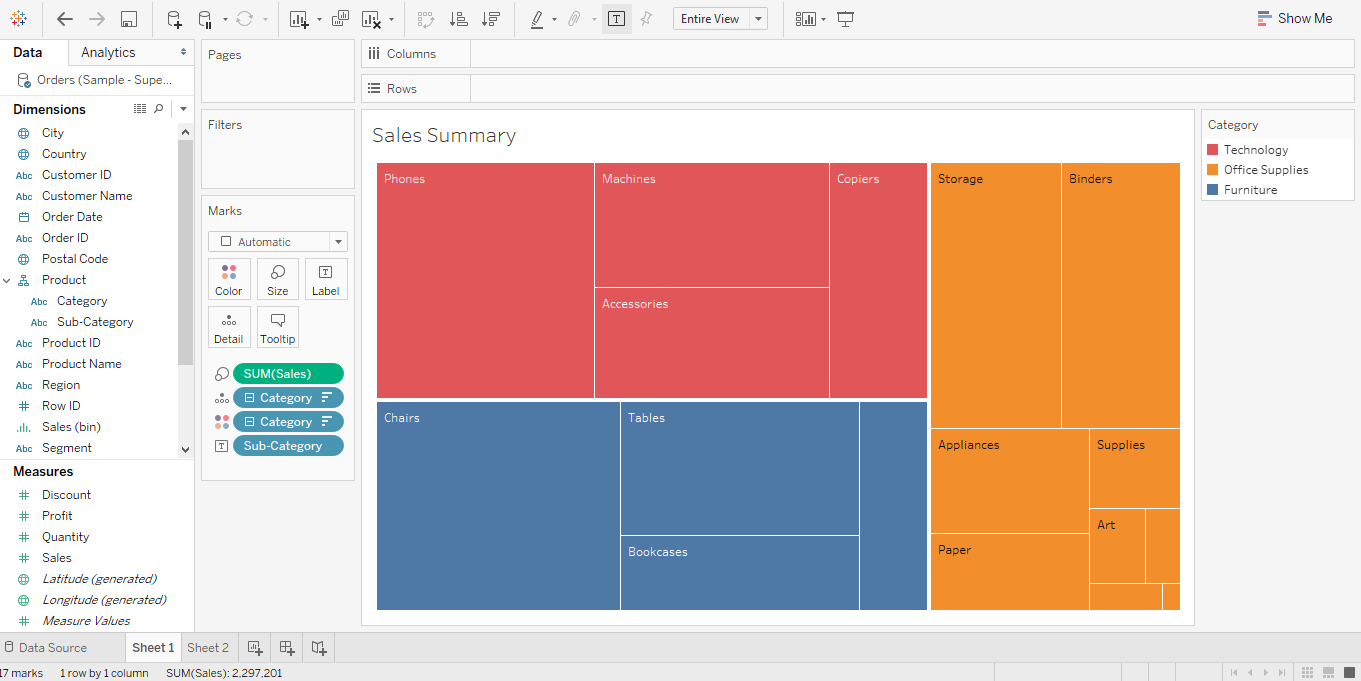Screen dimensions: 1361x681
Task: Click the Tooltip mark button
Action: [277, 327]
